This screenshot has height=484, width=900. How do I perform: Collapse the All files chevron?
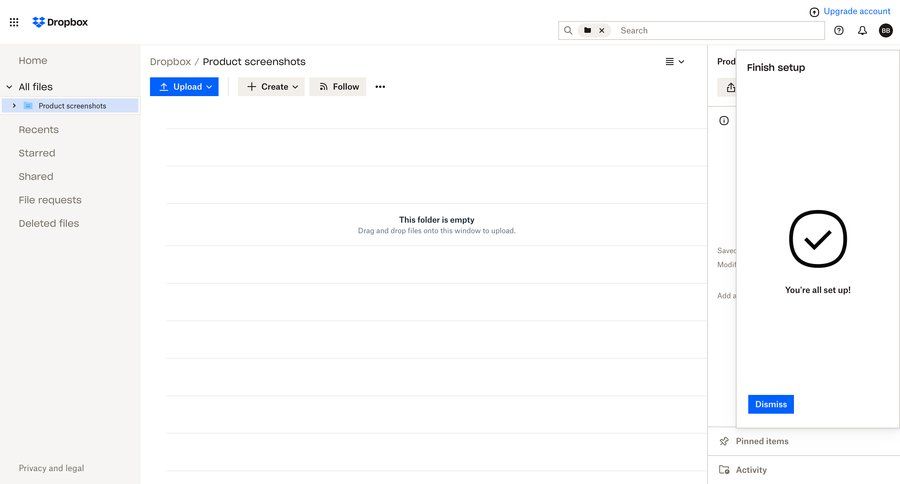[9, 87]
